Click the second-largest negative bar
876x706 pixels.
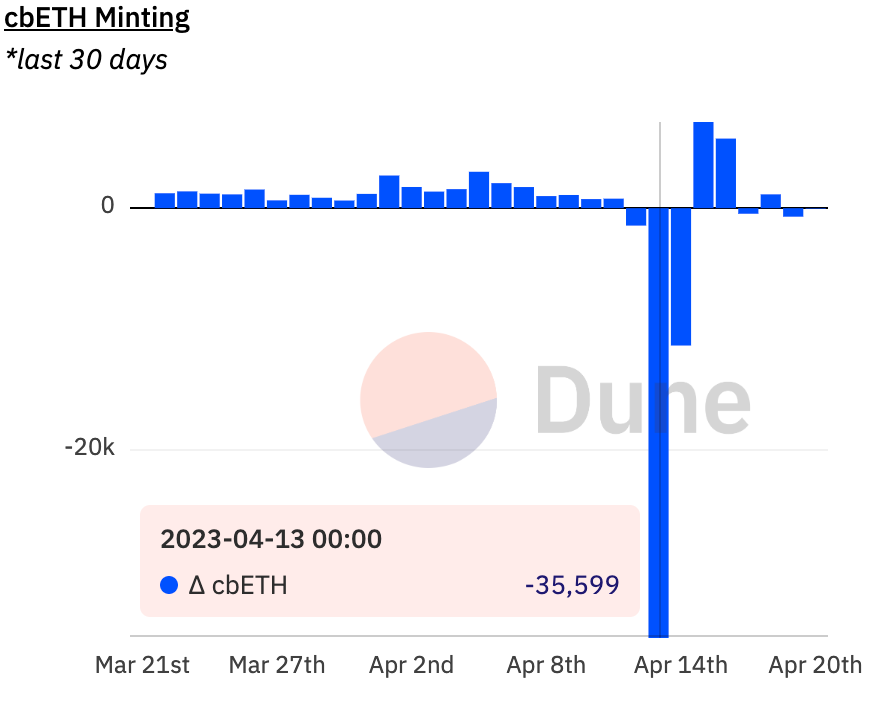tap(681, 276)
